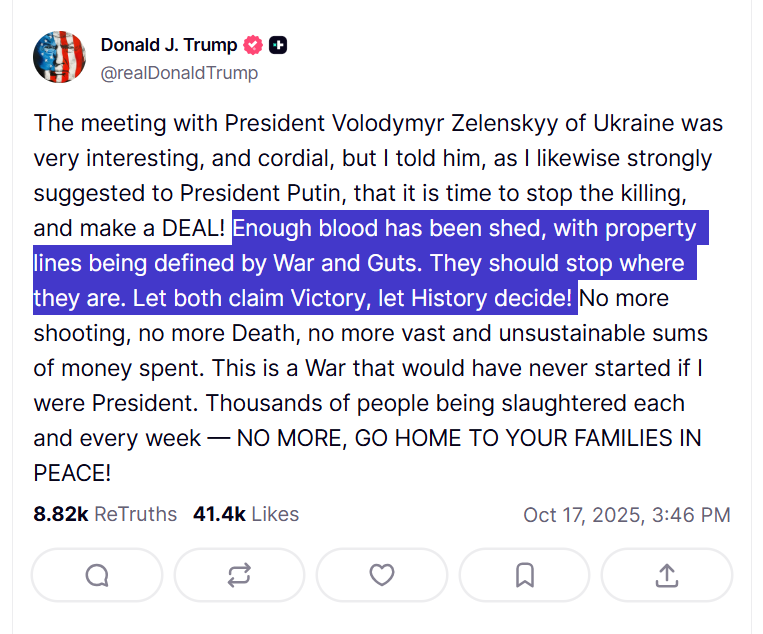
Task: Bookmark this post
Action: (524, 575)
